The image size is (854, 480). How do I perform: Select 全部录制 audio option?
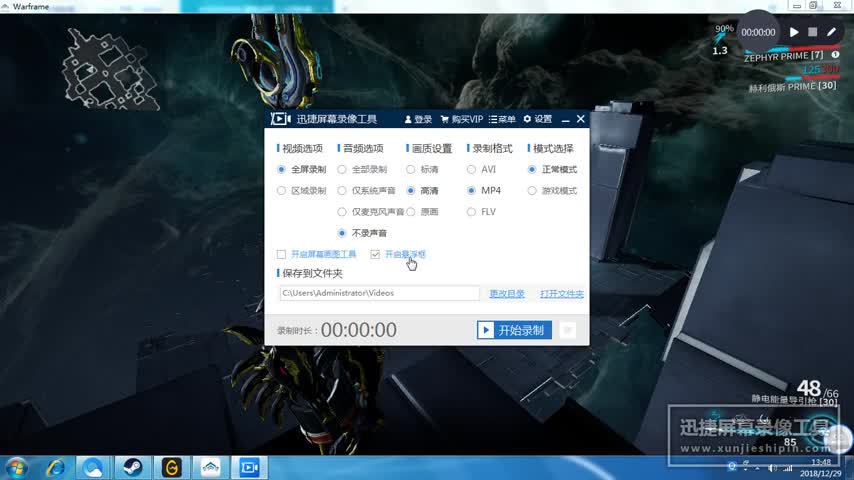pyautogui.click(x=363, y=169)
